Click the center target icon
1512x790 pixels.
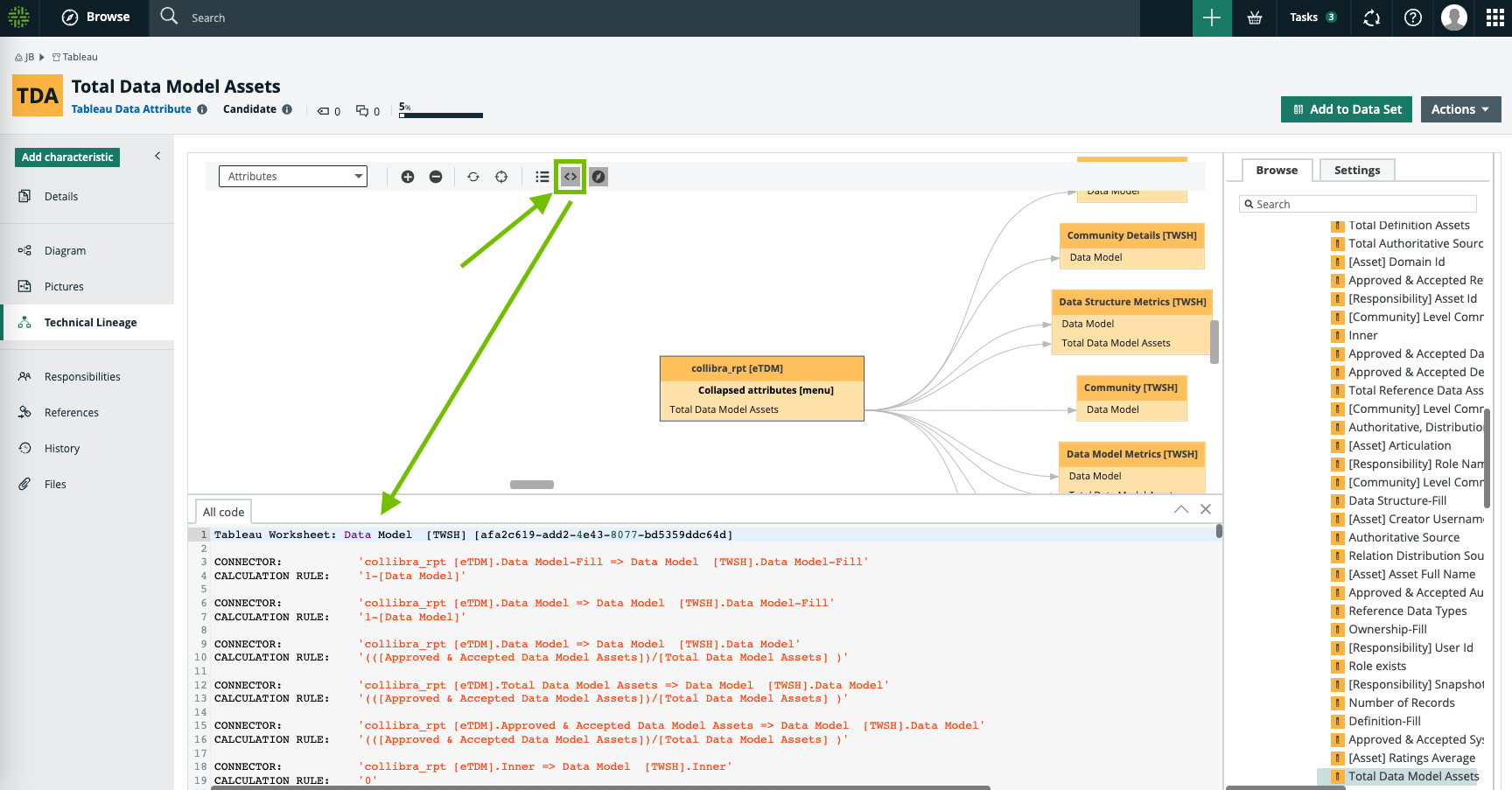click(501, 177)
